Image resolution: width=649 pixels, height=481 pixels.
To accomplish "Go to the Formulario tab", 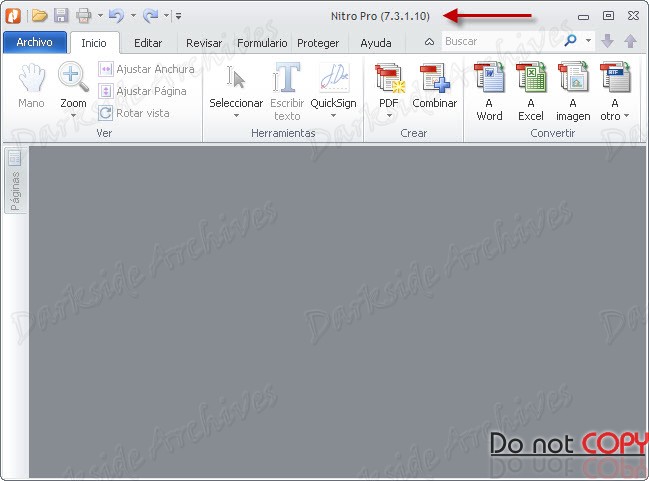I will (x=262, y=43).
